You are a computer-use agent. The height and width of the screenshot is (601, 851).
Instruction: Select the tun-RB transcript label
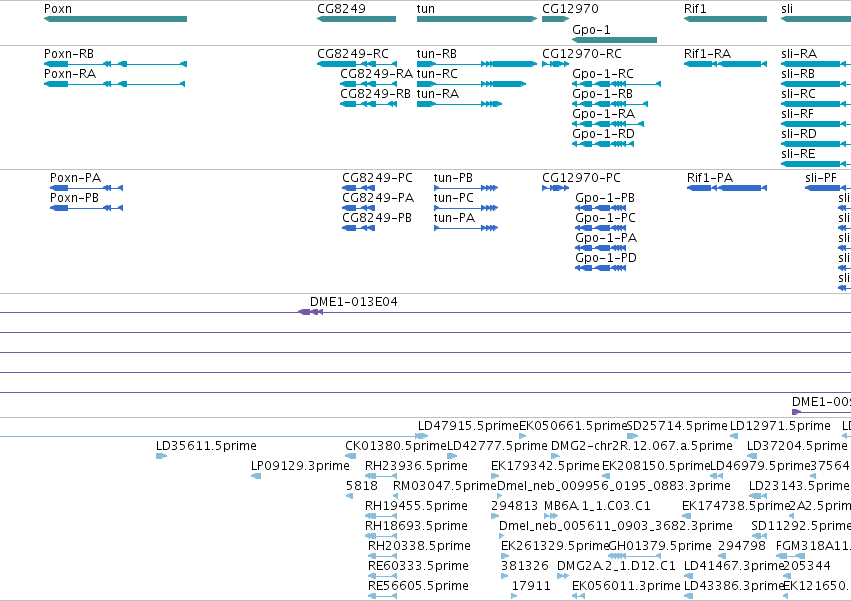coord(437,54)
